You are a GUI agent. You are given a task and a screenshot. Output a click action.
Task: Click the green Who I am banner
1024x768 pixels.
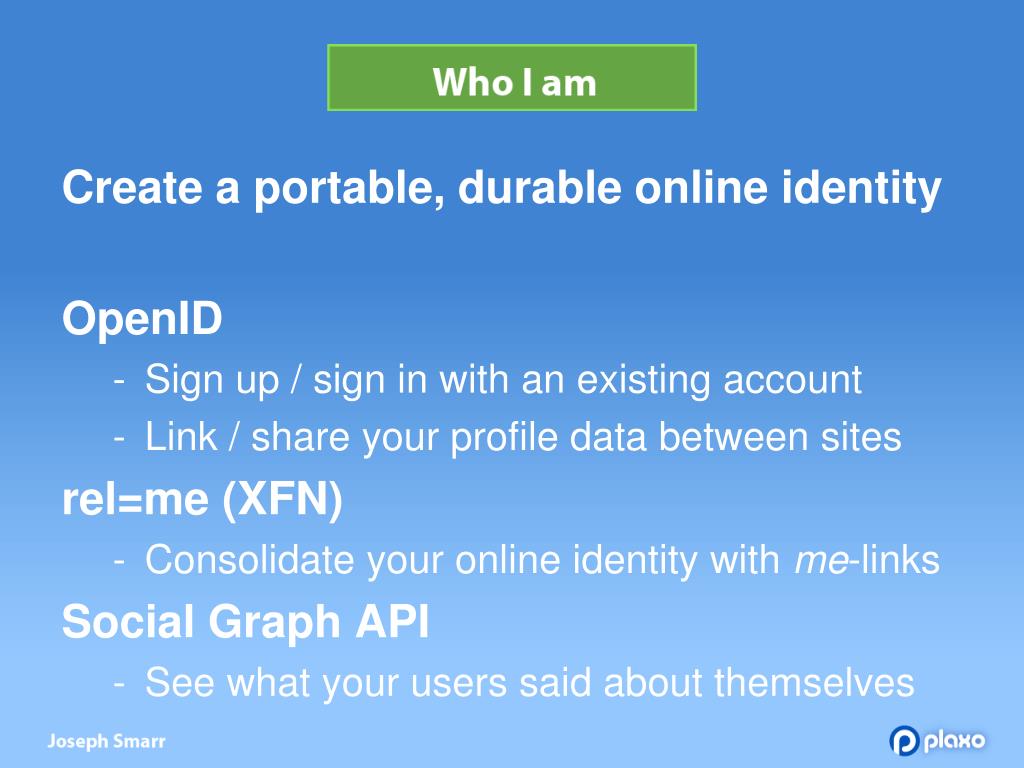pyautogui.click(x=512, y=78)
